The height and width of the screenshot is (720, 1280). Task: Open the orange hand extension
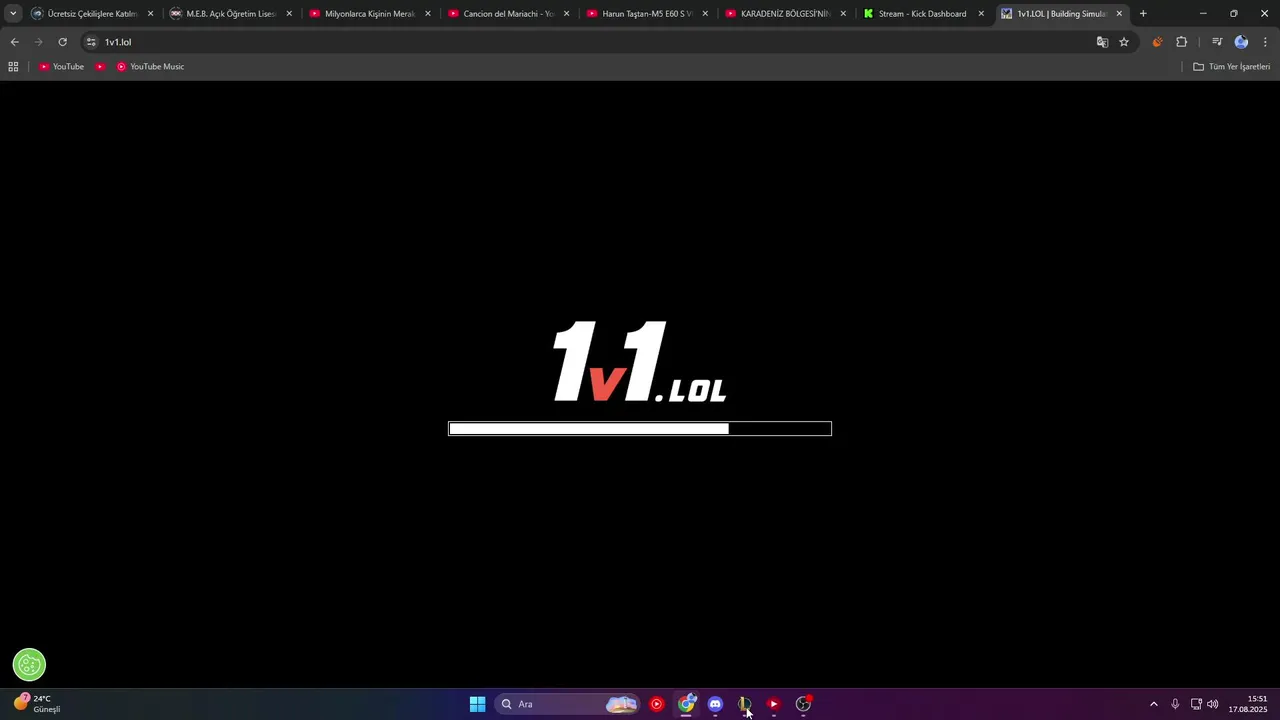click(1157, 42)
